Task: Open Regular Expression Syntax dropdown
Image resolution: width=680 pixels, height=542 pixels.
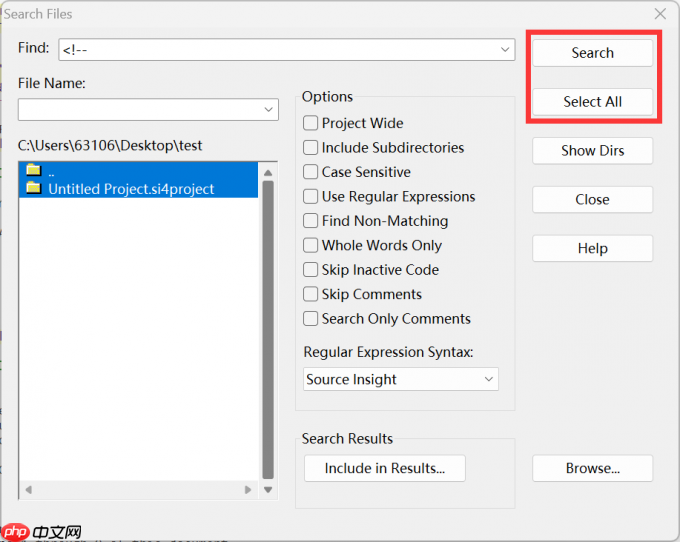Action: 489,379
